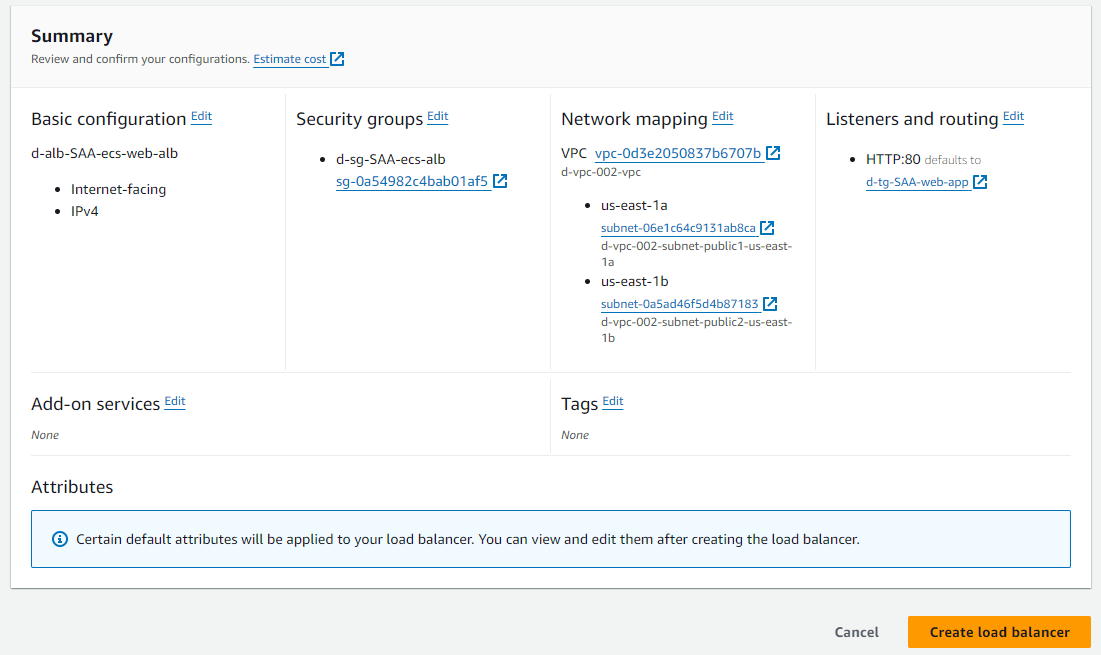The width and height of the screenshot is (1101, 655).
Task: Click the Create load balancer button
Action: tap(999, 632)
